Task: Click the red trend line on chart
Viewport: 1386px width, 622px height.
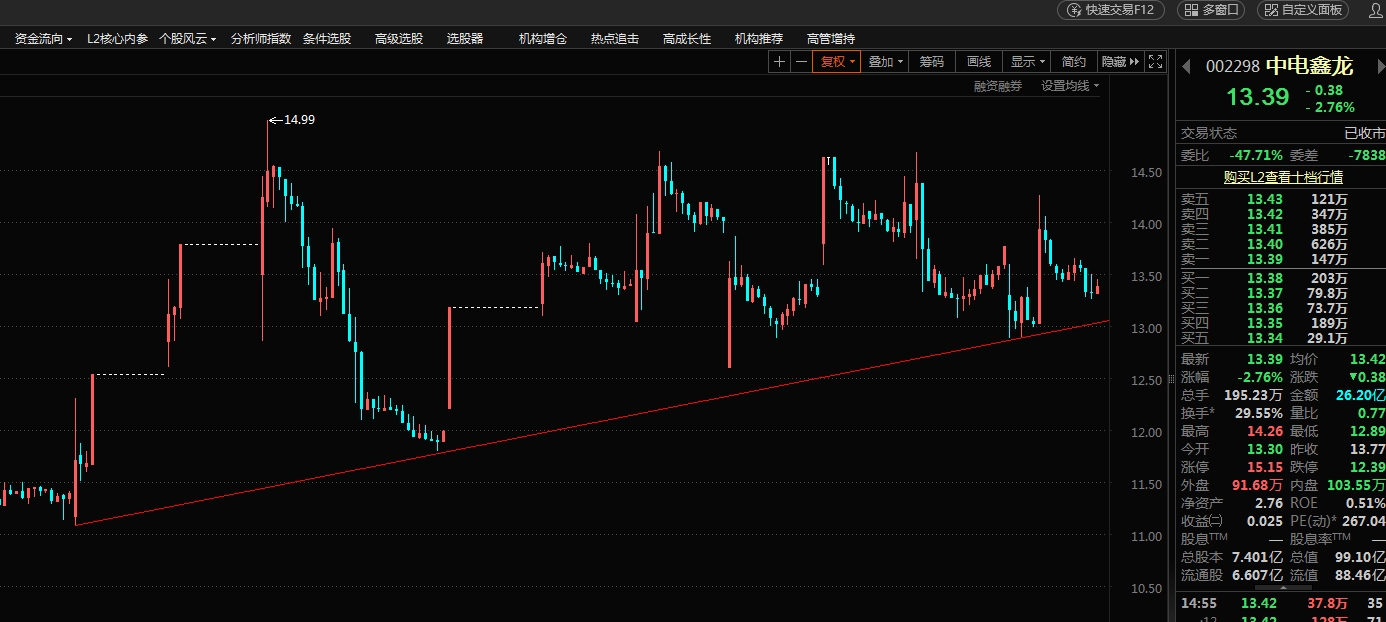Action: coord(590,422)
